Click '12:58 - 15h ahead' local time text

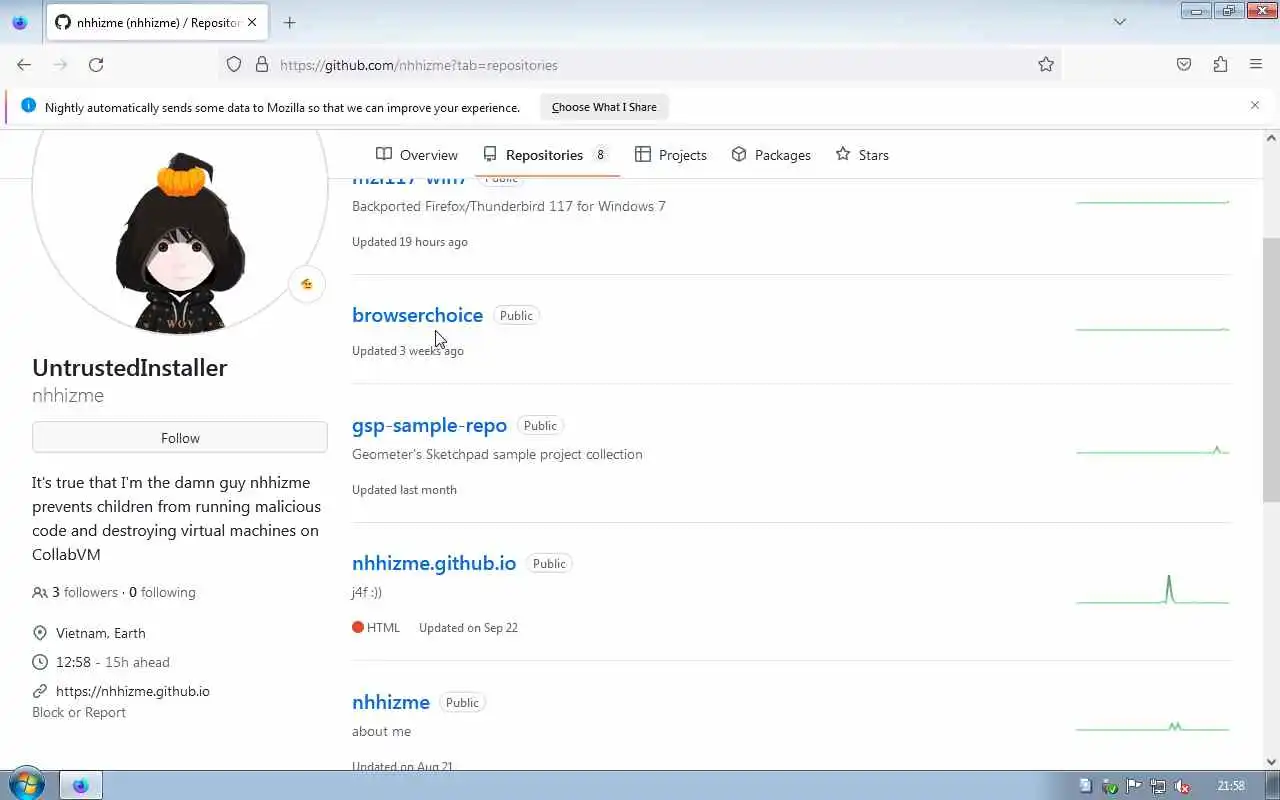pyautogui.click(x=113, y=662)
